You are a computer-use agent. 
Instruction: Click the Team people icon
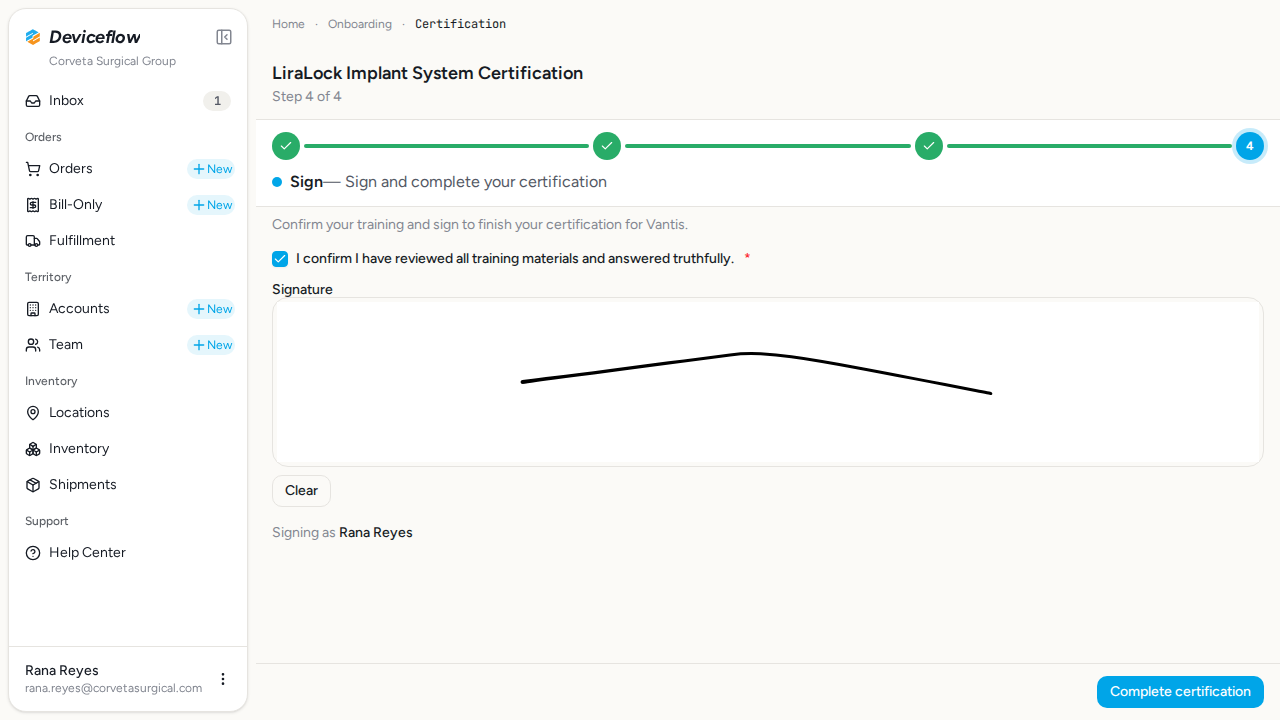coord(33,345)
